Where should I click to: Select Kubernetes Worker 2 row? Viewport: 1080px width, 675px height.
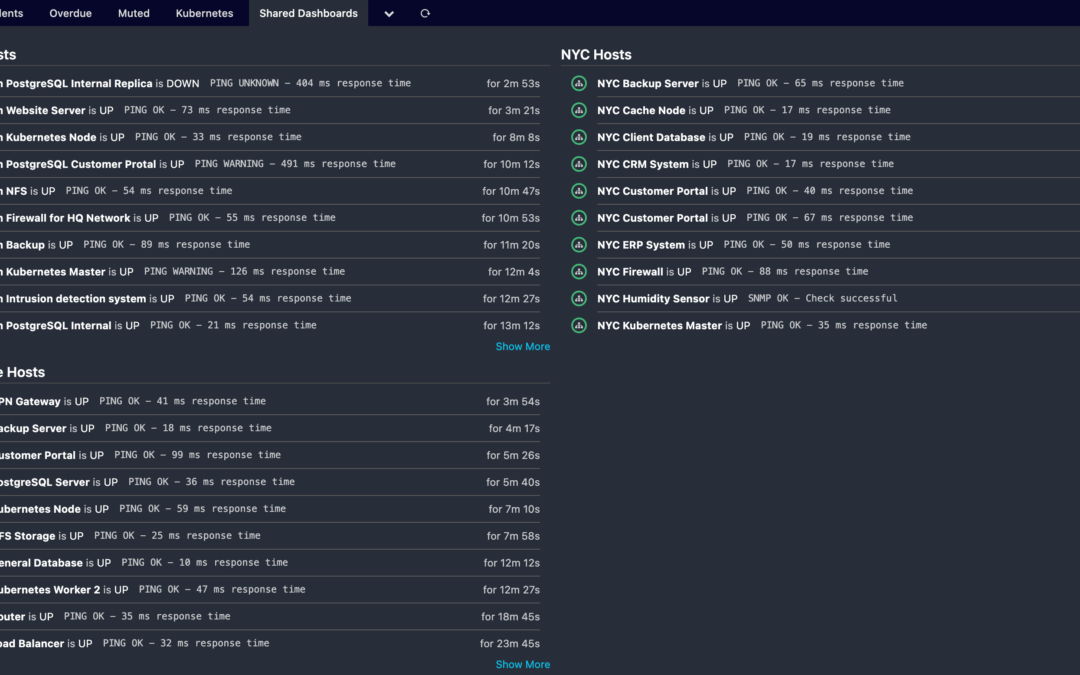(x=270, y=590)
